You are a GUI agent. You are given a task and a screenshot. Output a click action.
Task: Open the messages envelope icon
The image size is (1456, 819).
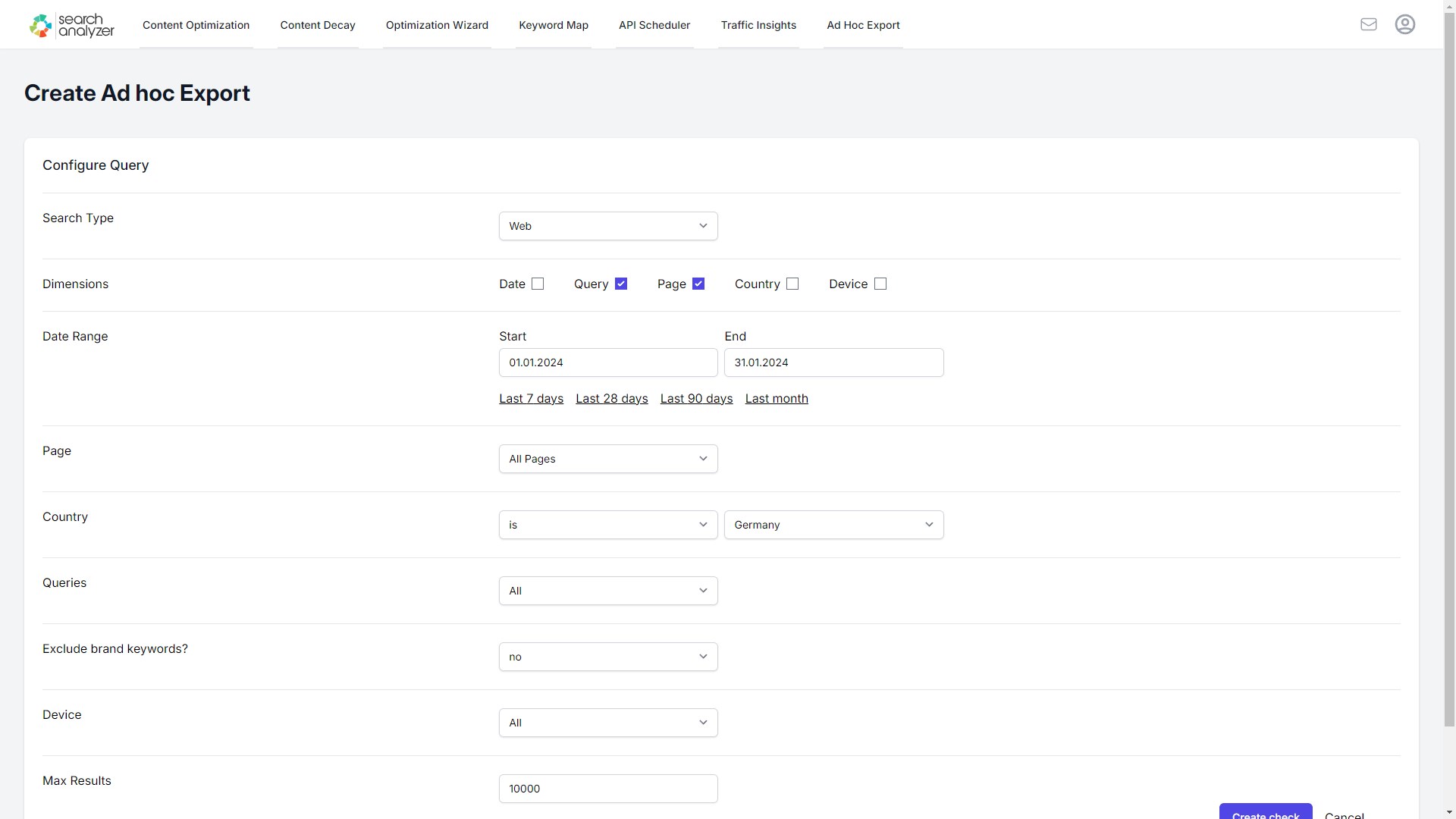1369,24
